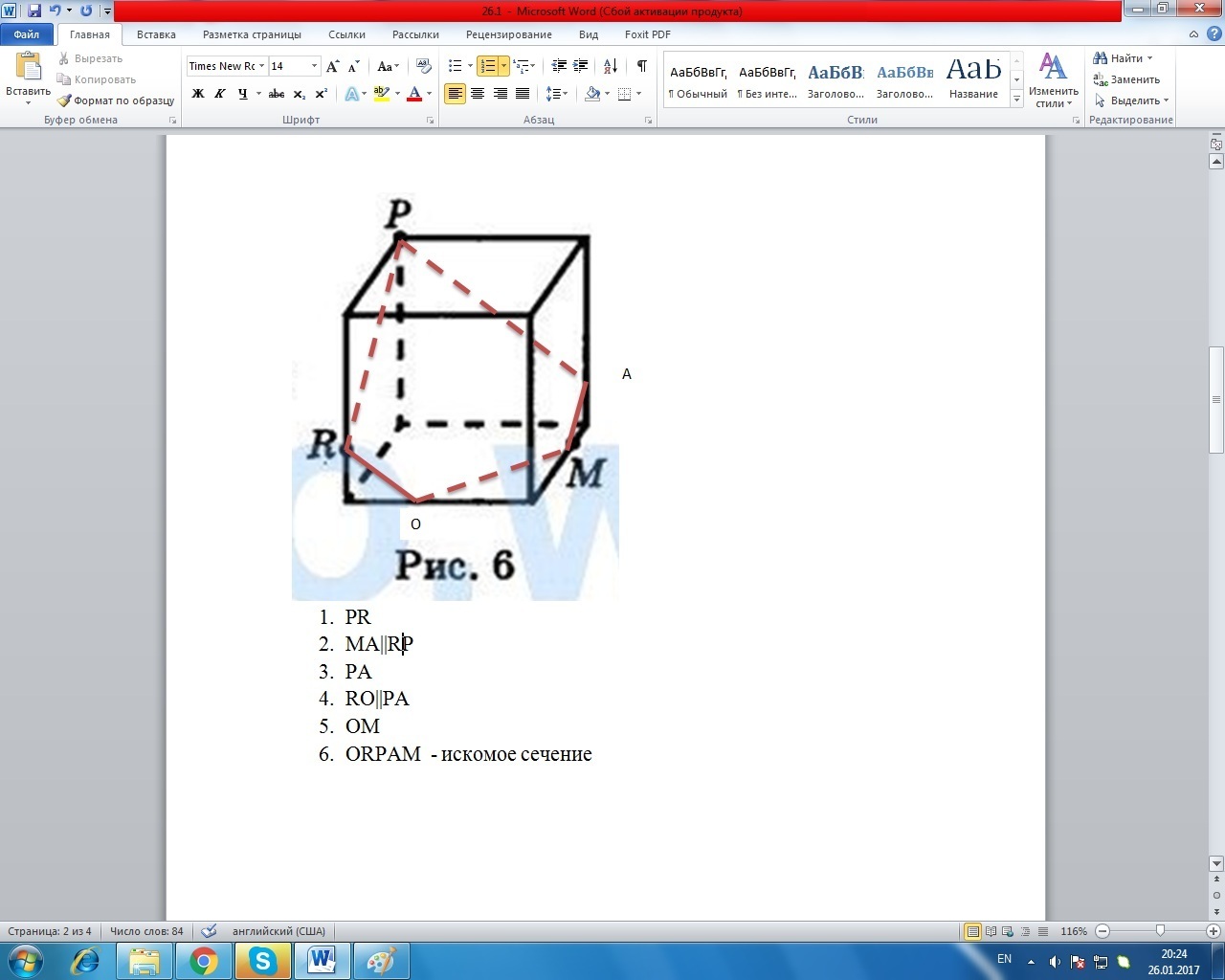Toggle bold with the Ж icon

click(x=198, y=94)
